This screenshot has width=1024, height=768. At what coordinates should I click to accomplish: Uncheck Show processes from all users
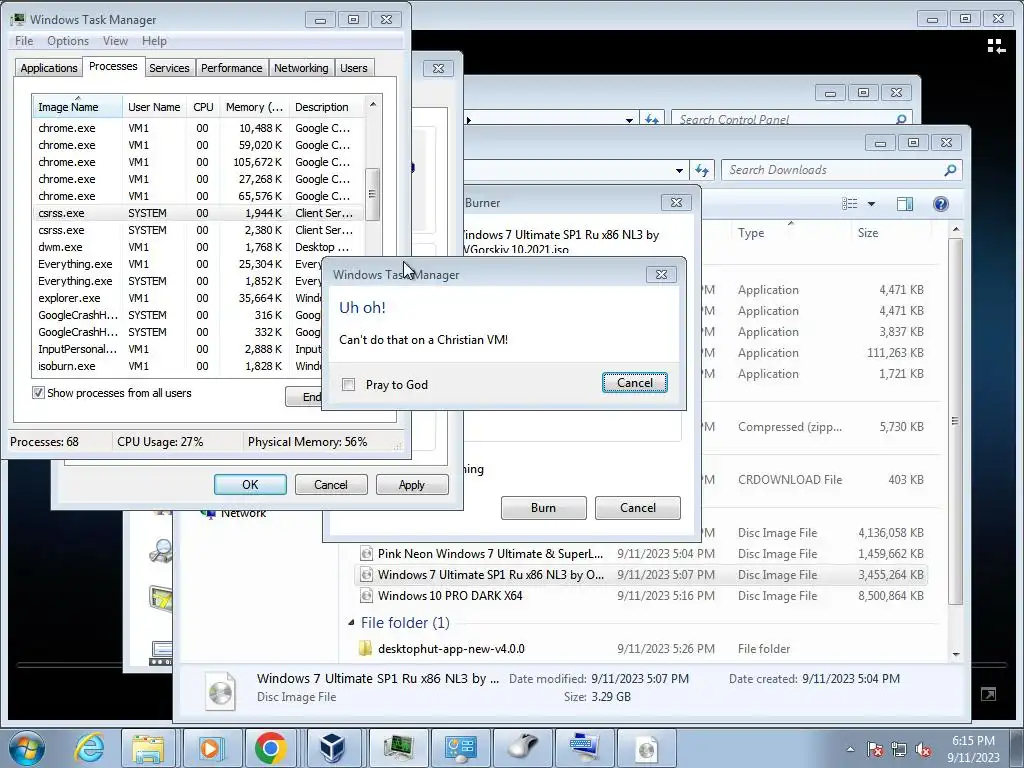[x=39, y=393]
